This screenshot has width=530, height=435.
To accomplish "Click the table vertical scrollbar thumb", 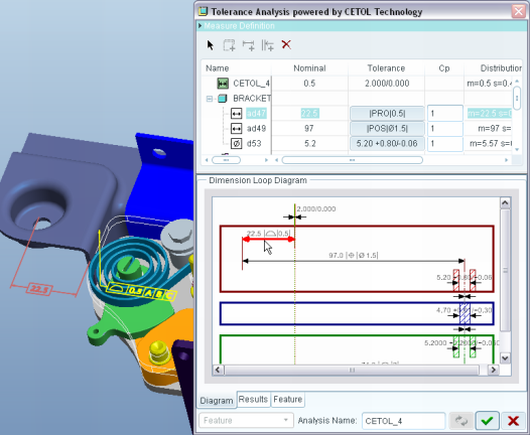I will [516, 98].
